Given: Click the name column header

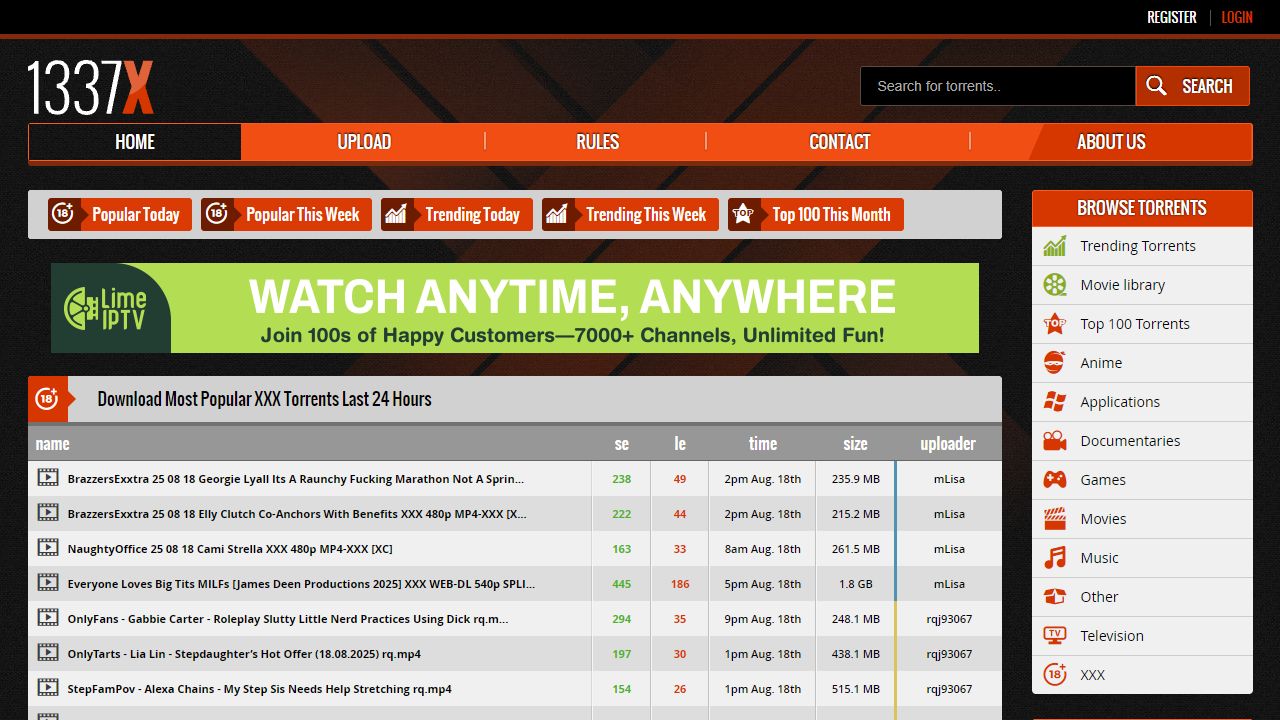Looking at the screenshot, I should (x=53, y=444).
